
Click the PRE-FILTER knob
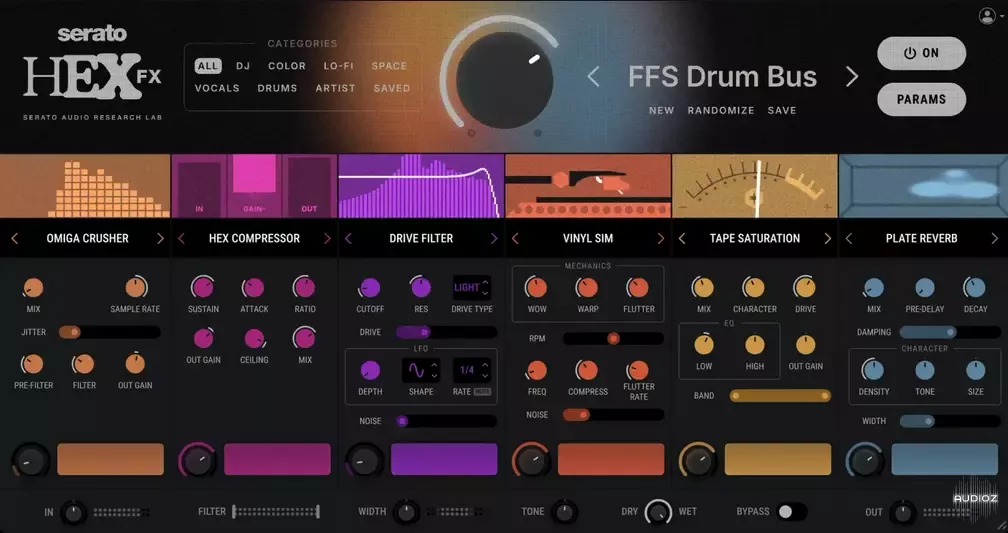click(33, 364)
